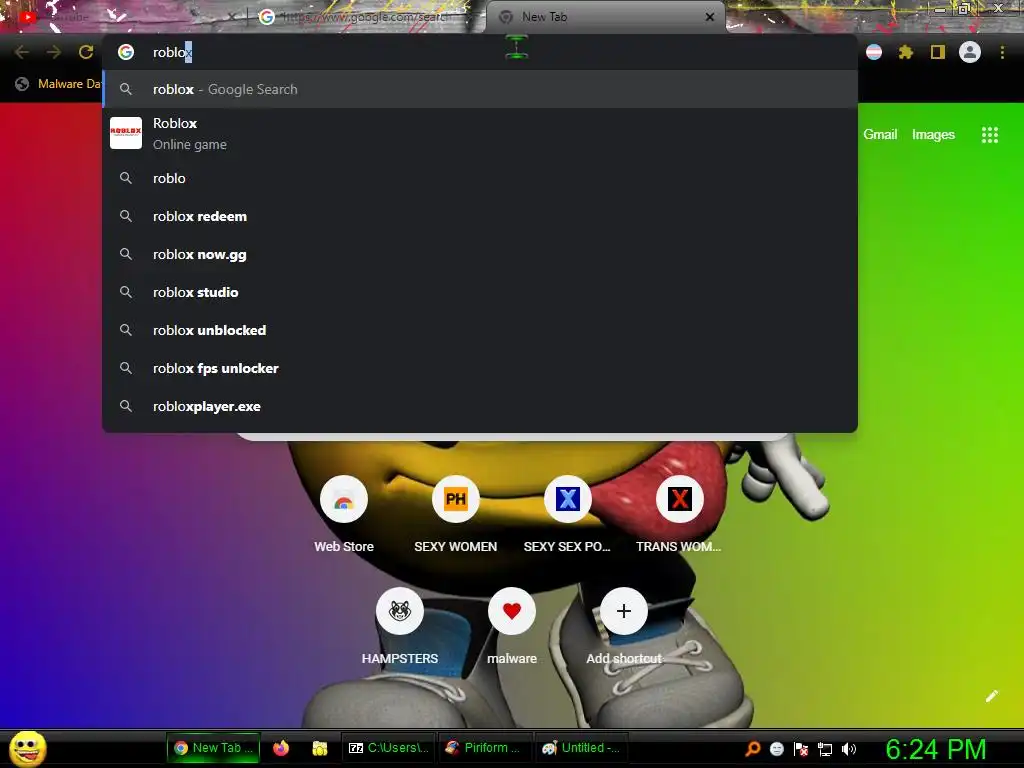
Task: Click the flag with red X tray icon
Action: [x=801, y=749]
